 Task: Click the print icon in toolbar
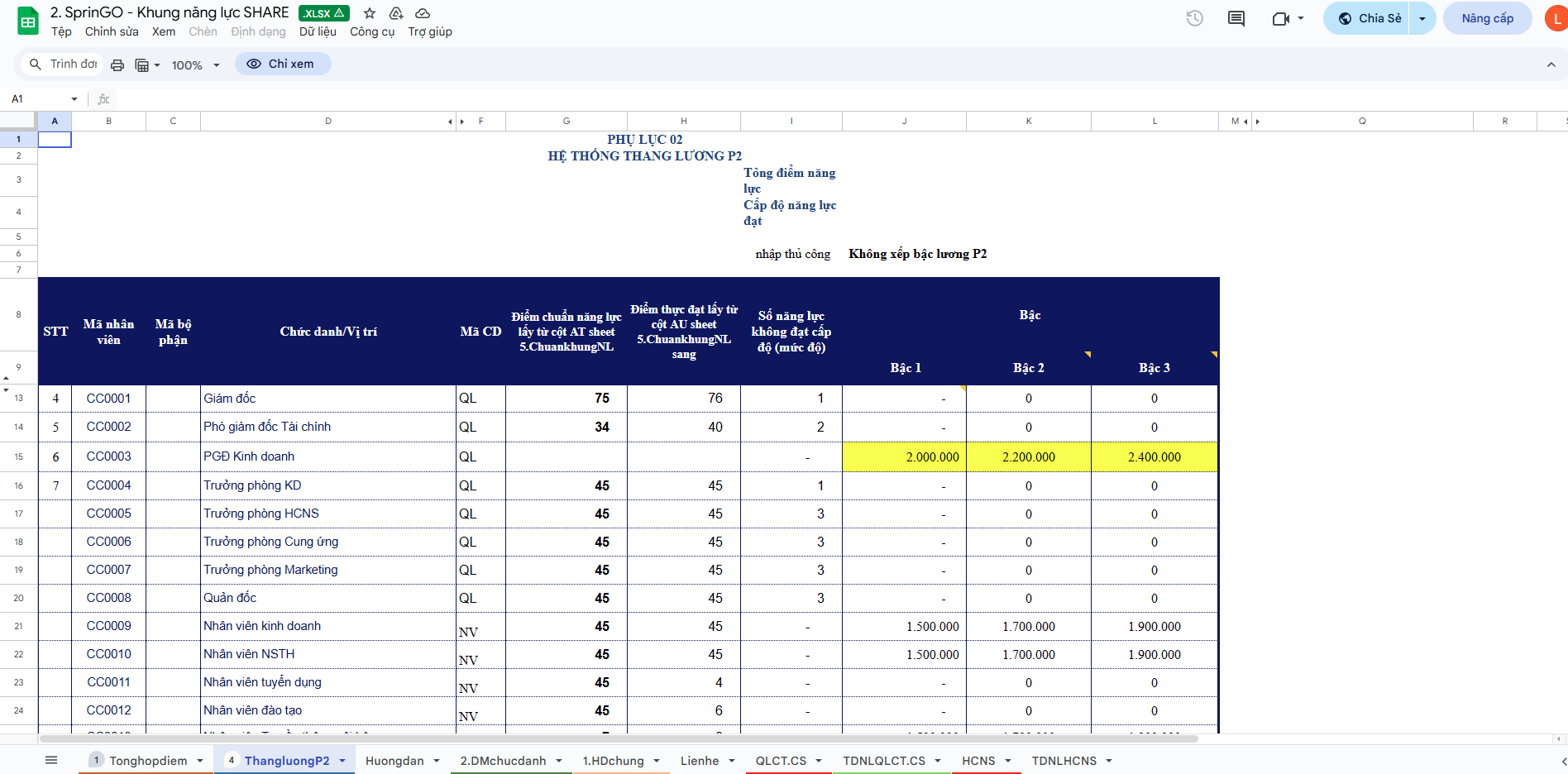(x=117, y=64)
